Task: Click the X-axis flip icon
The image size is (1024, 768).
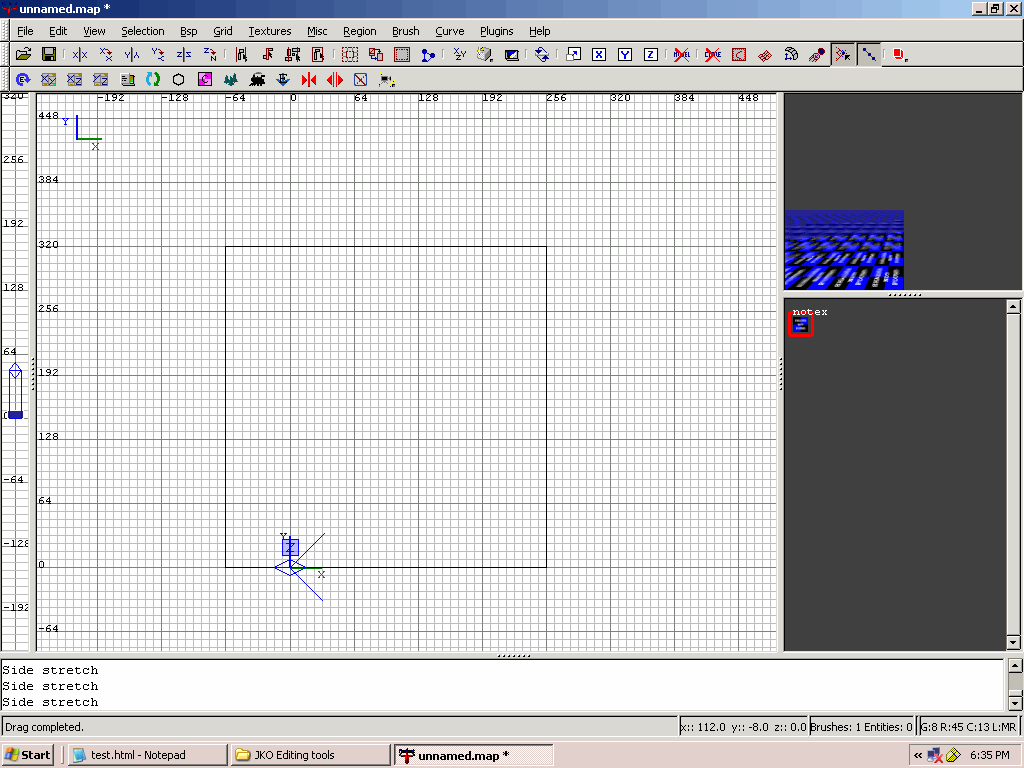Action: (80, 54)
